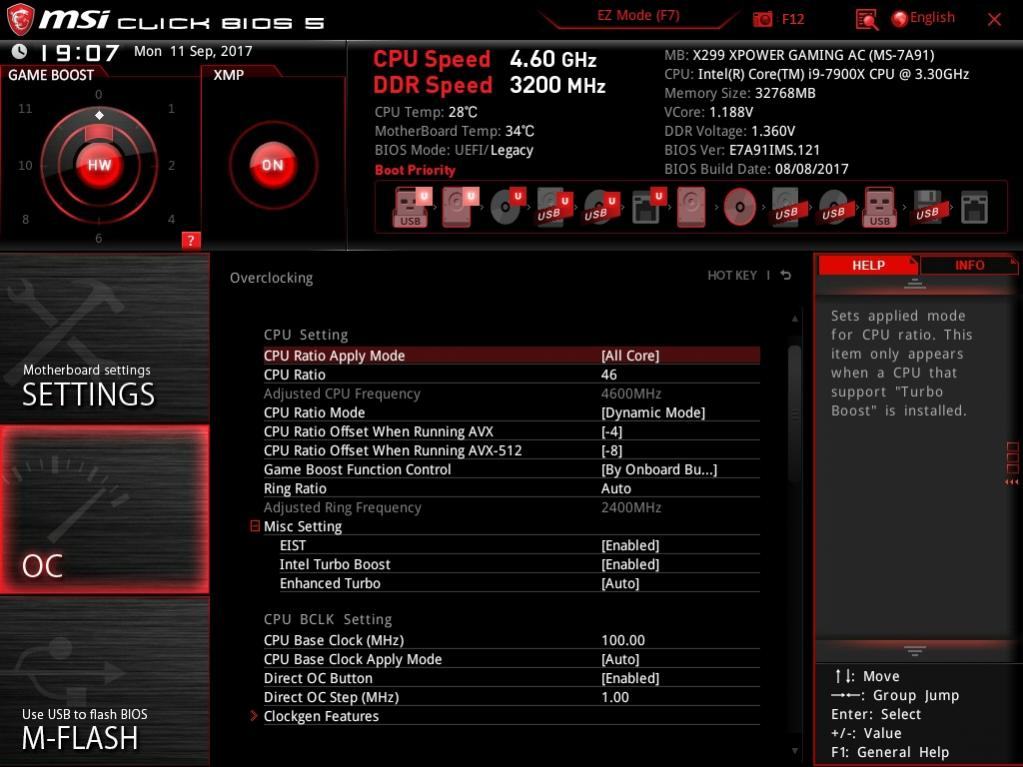Click the Adjusted Ring Frequency 2400MHz row

pyautogui.click(x=512, y=507)
